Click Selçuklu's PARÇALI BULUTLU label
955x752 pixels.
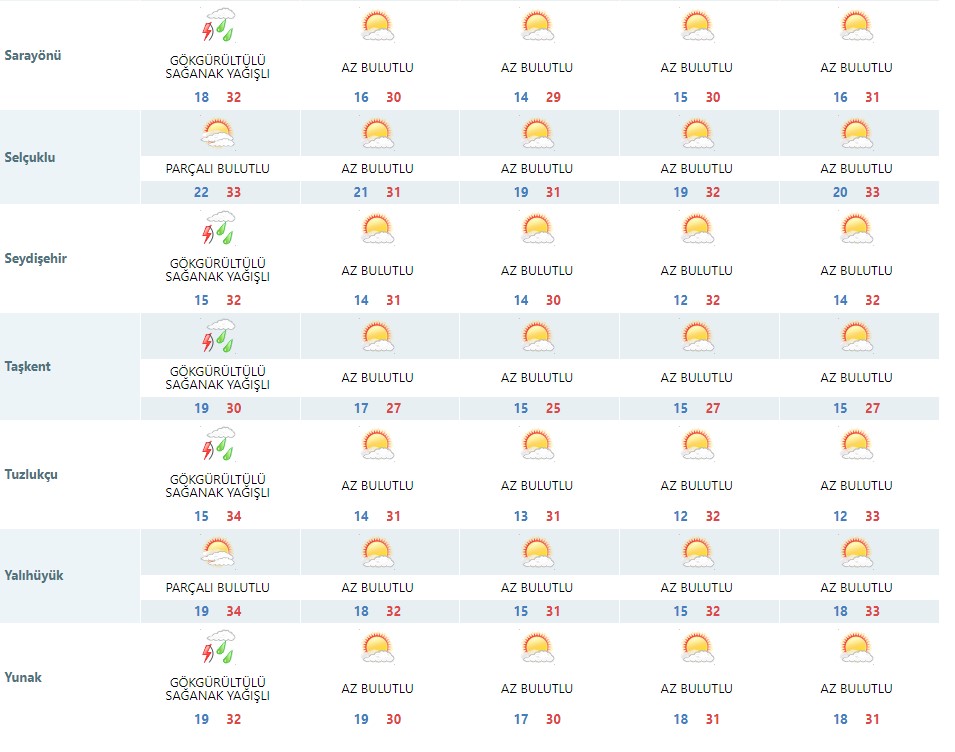217,169
